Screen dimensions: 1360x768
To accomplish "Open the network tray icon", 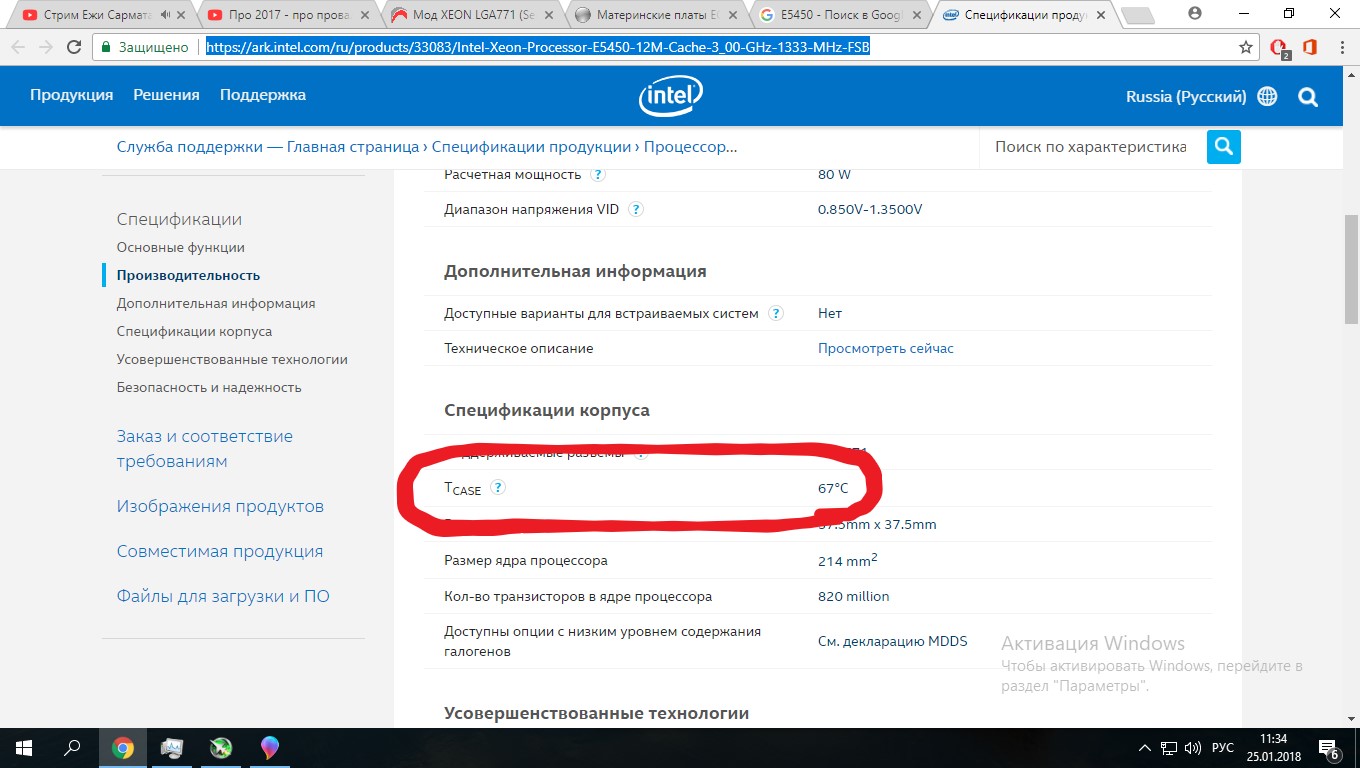I will click(1167, 748).
